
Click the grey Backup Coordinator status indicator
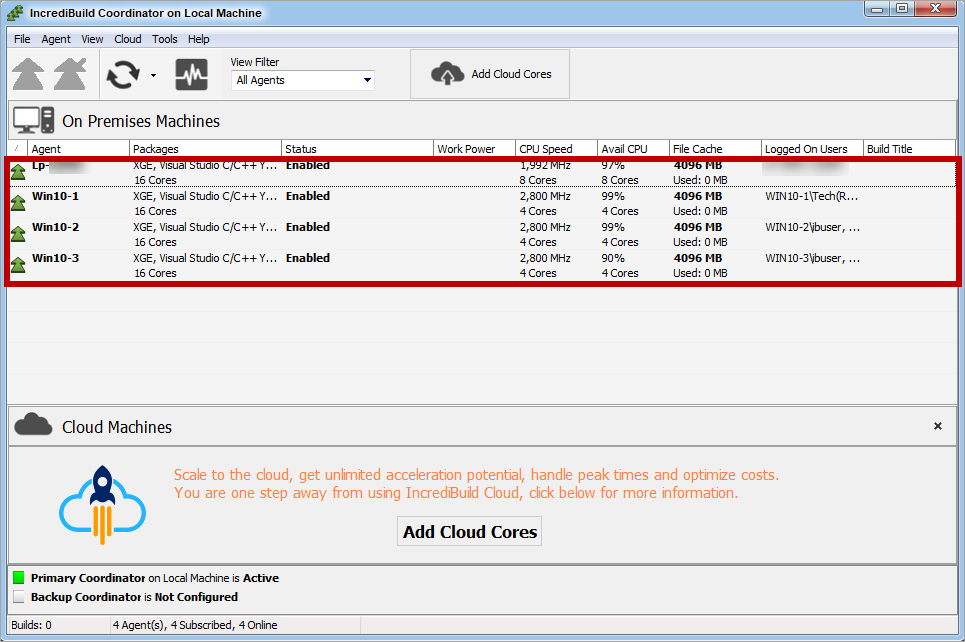coord(18,596)
